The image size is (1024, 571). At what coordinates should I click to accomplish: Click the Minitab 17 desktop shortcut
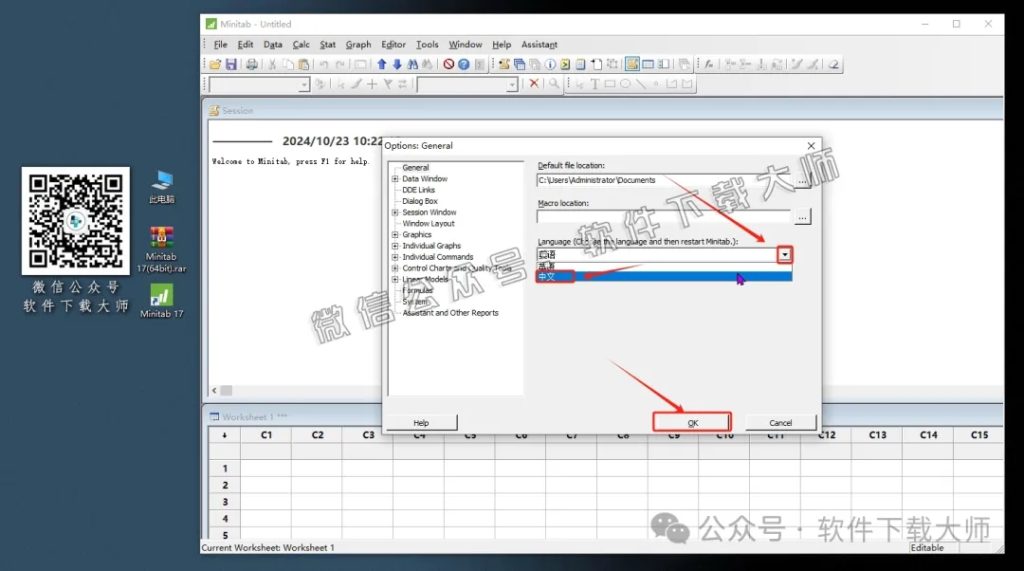[x=161, y=301]
